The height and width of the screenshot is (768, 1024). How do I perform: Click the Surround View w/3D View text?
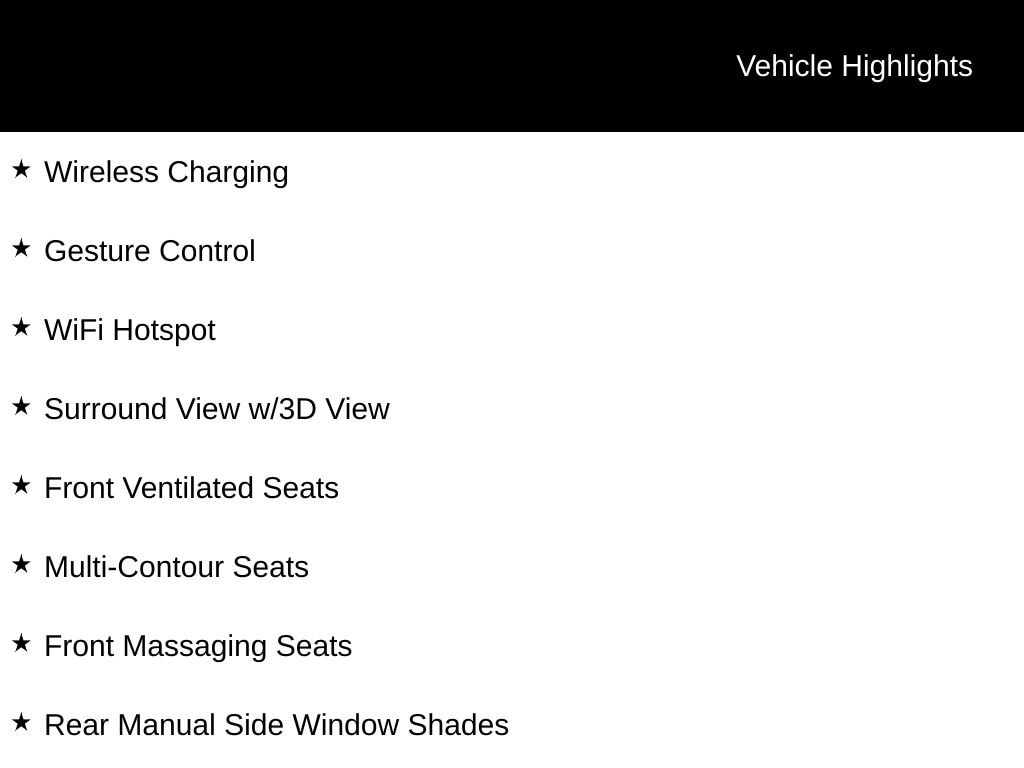[x=217, y=409]
